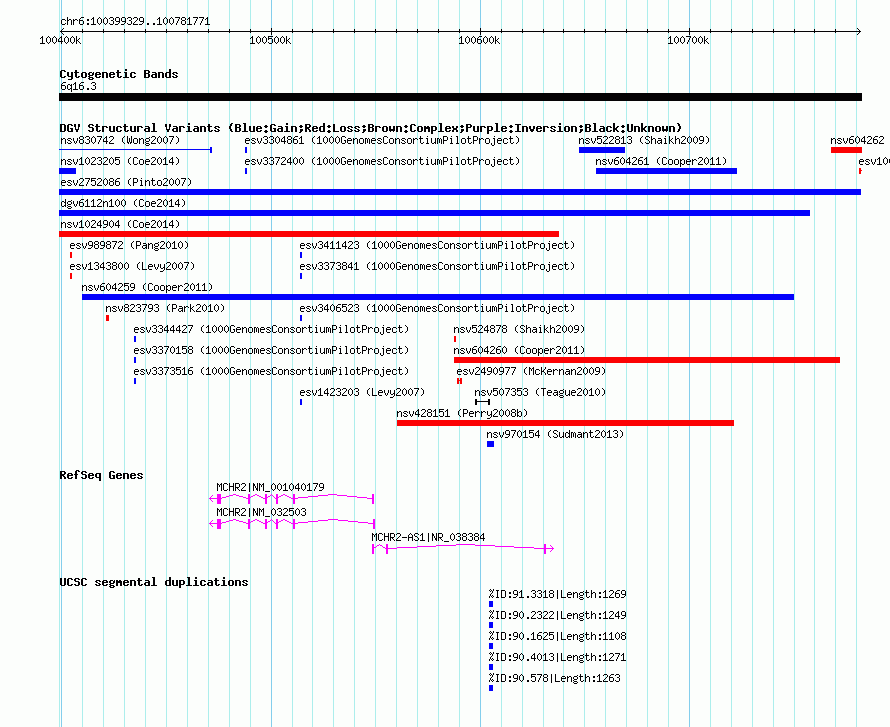Open esv3372400 variant label

pos(382,161)
